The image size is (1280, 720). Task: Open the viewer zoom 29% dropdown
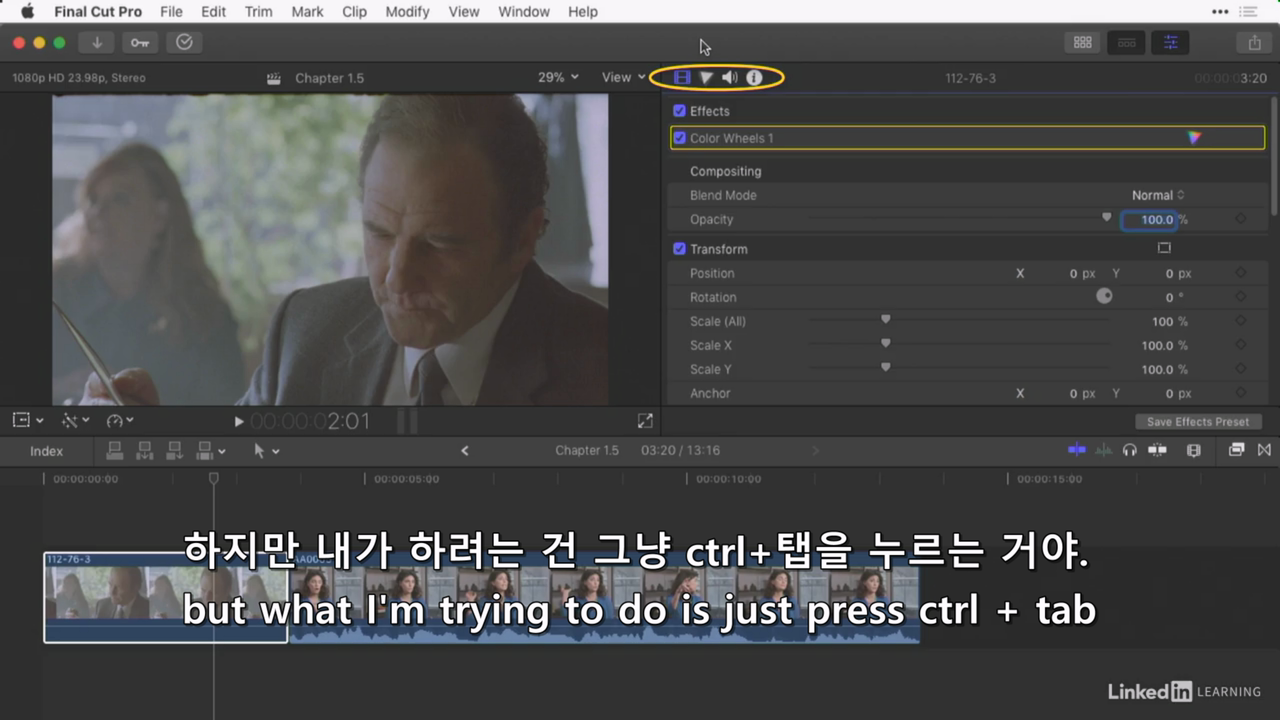coord(558,77)
